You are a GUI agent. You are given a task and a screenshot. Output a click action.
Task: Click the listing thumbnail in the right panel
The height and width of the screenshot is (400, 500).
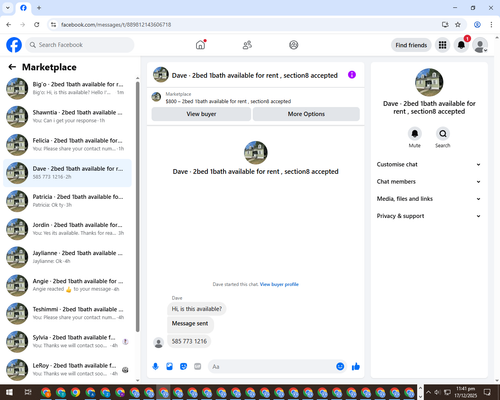[x=429, y=82]
